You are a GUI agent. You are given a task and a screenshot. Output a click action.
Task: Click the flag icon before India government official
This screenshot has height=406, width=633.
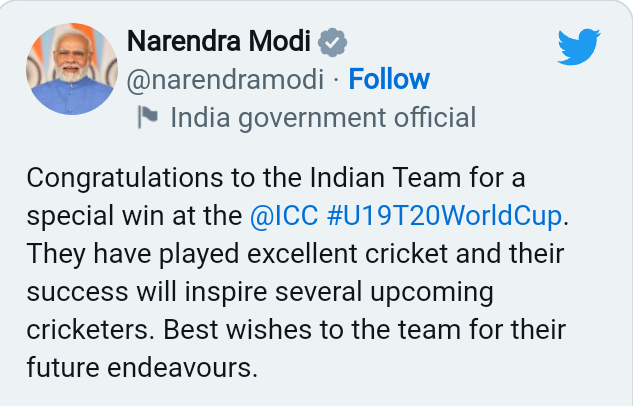(148, 118)
